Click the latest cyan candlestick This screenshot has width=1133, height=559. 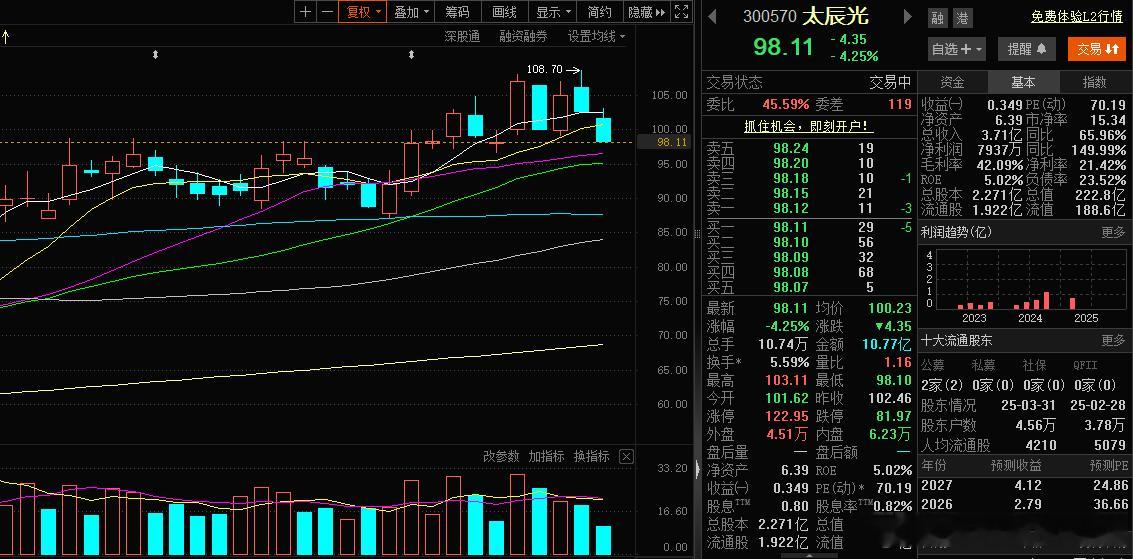(603, 129)
